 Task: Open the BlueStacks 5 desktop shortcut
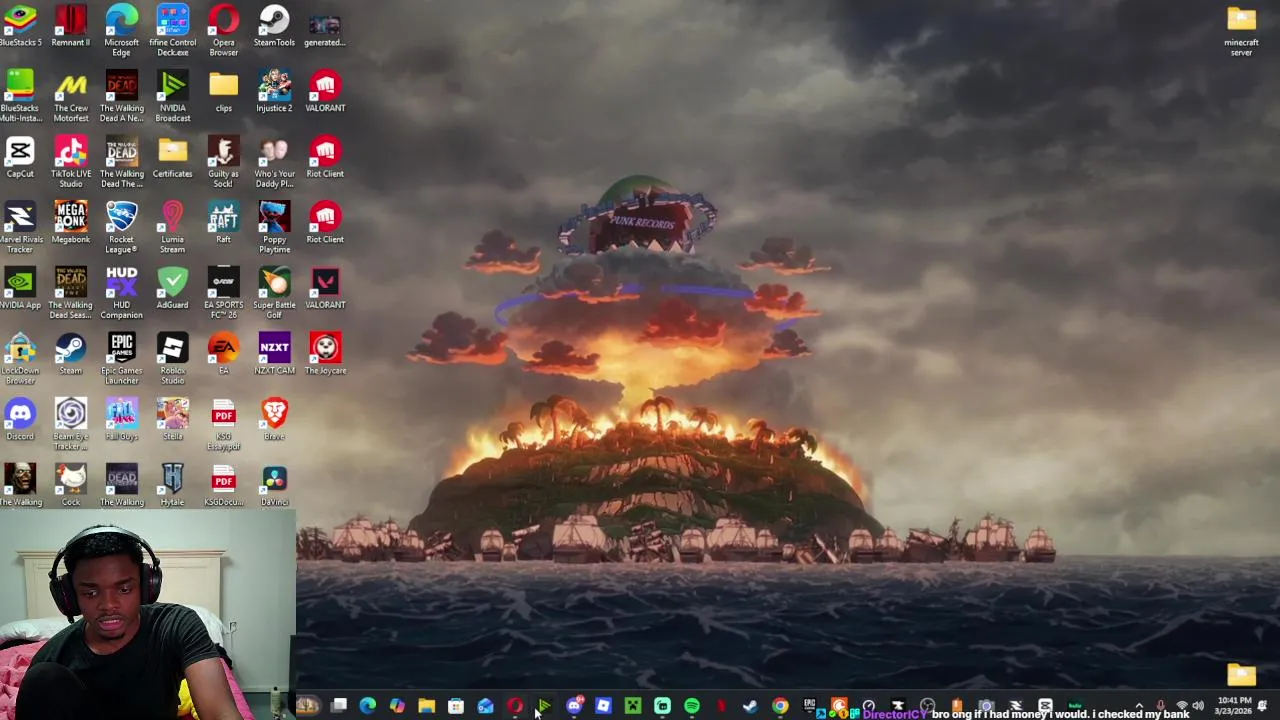[x=20, y=26]
